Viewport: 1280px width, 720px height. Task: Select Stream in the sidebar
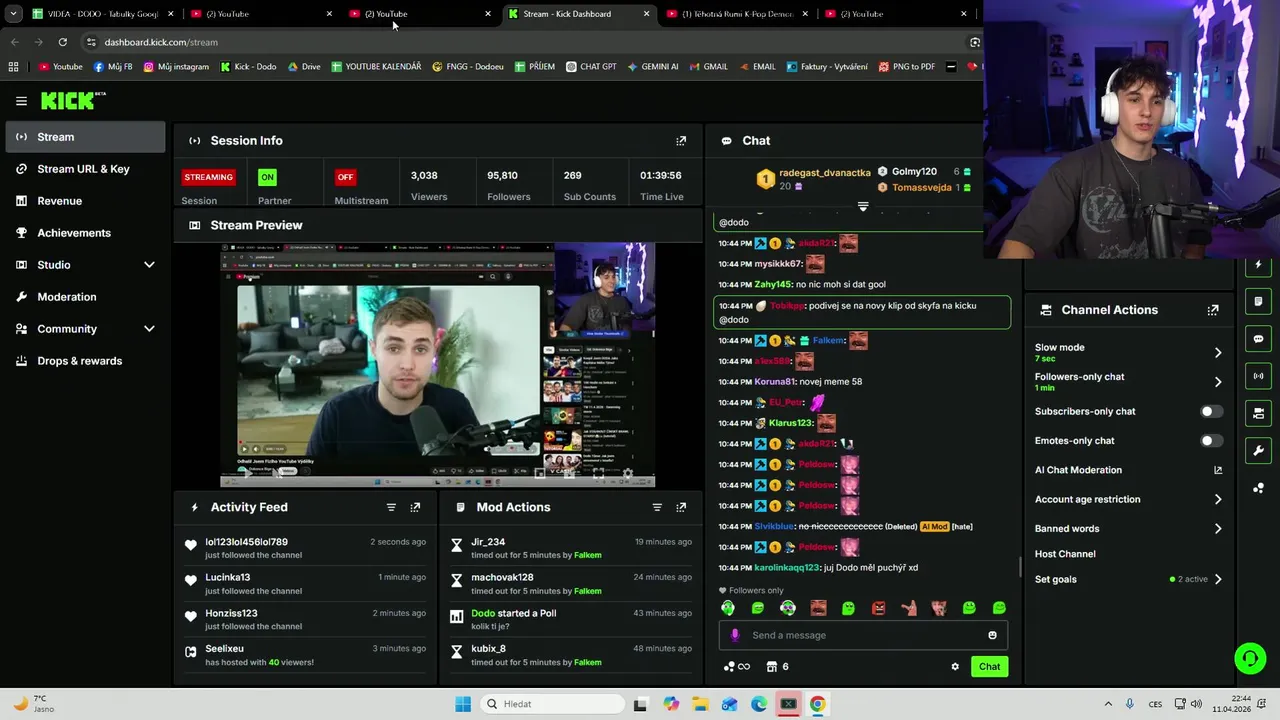pos(85,137)
